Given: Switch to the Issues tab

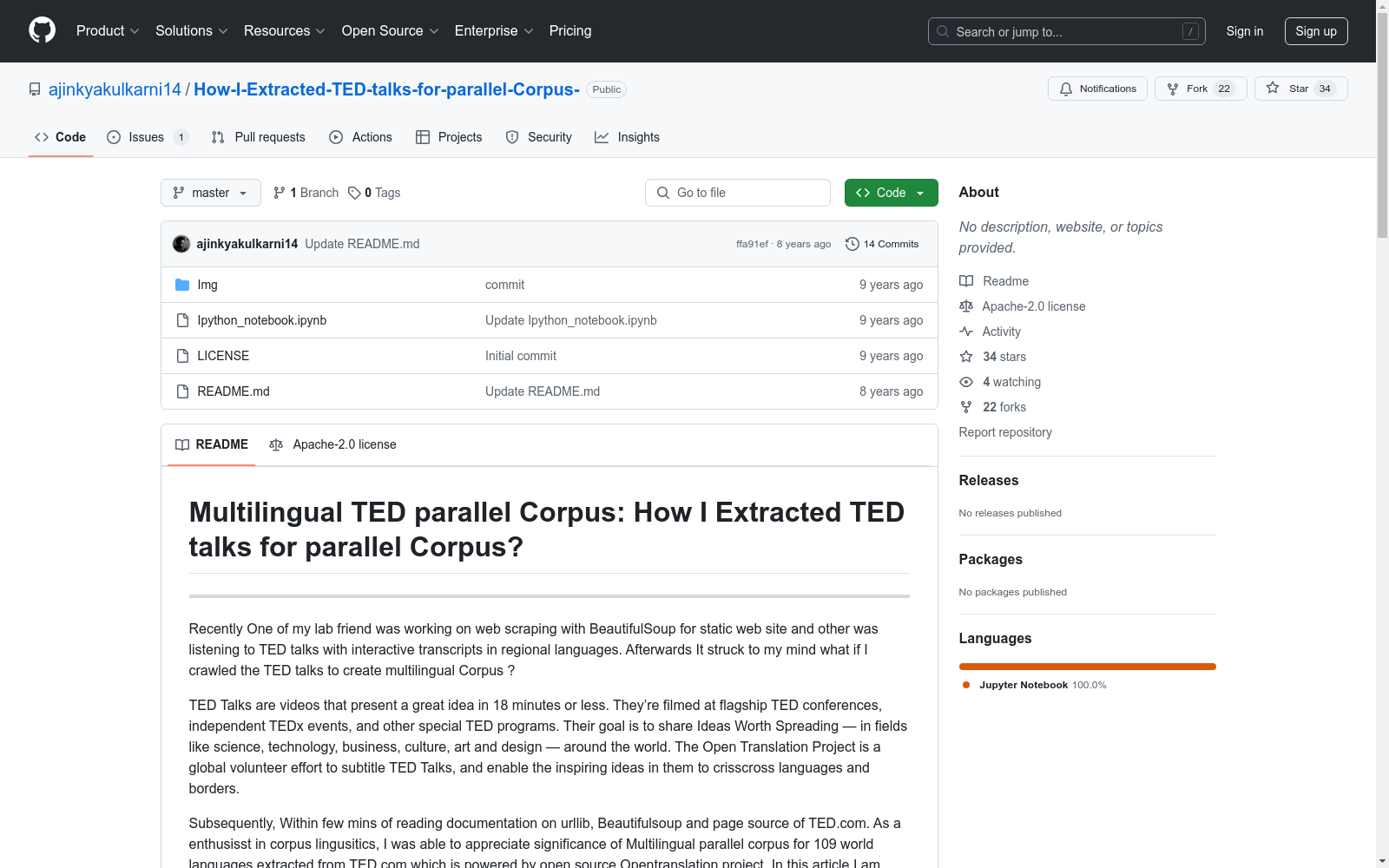Looking at the screenshot, I should (147, 137).
